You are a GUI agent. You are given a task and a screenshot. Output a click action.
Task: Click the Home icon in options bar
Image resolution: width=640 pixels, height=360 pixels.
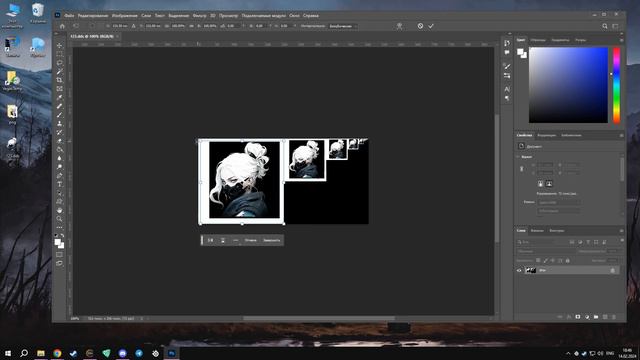62,26
